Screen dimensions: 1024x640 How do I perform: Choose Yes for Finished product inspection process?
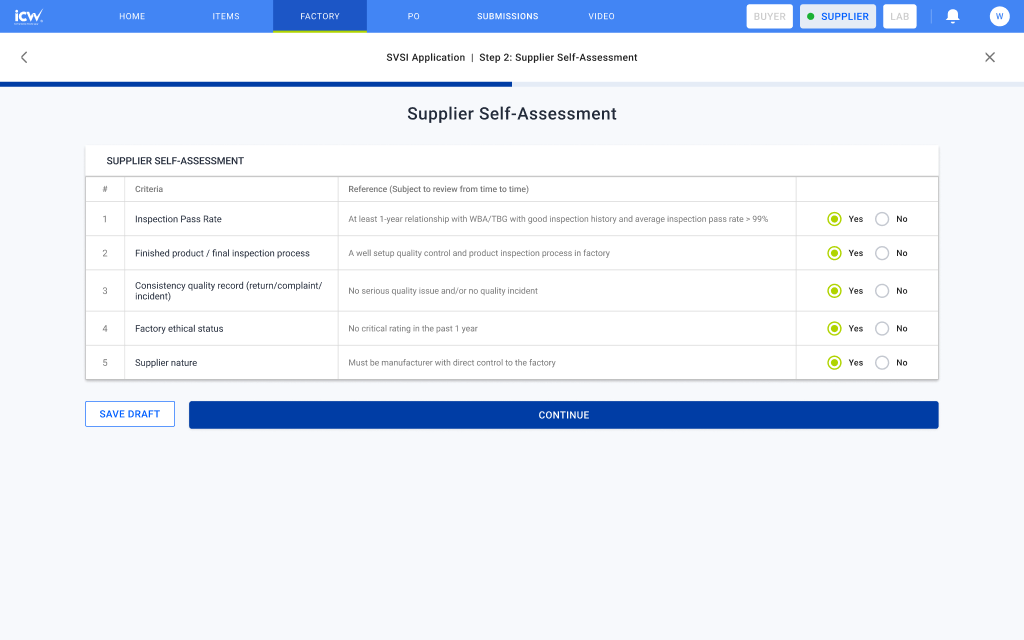[x=834, y=253]
